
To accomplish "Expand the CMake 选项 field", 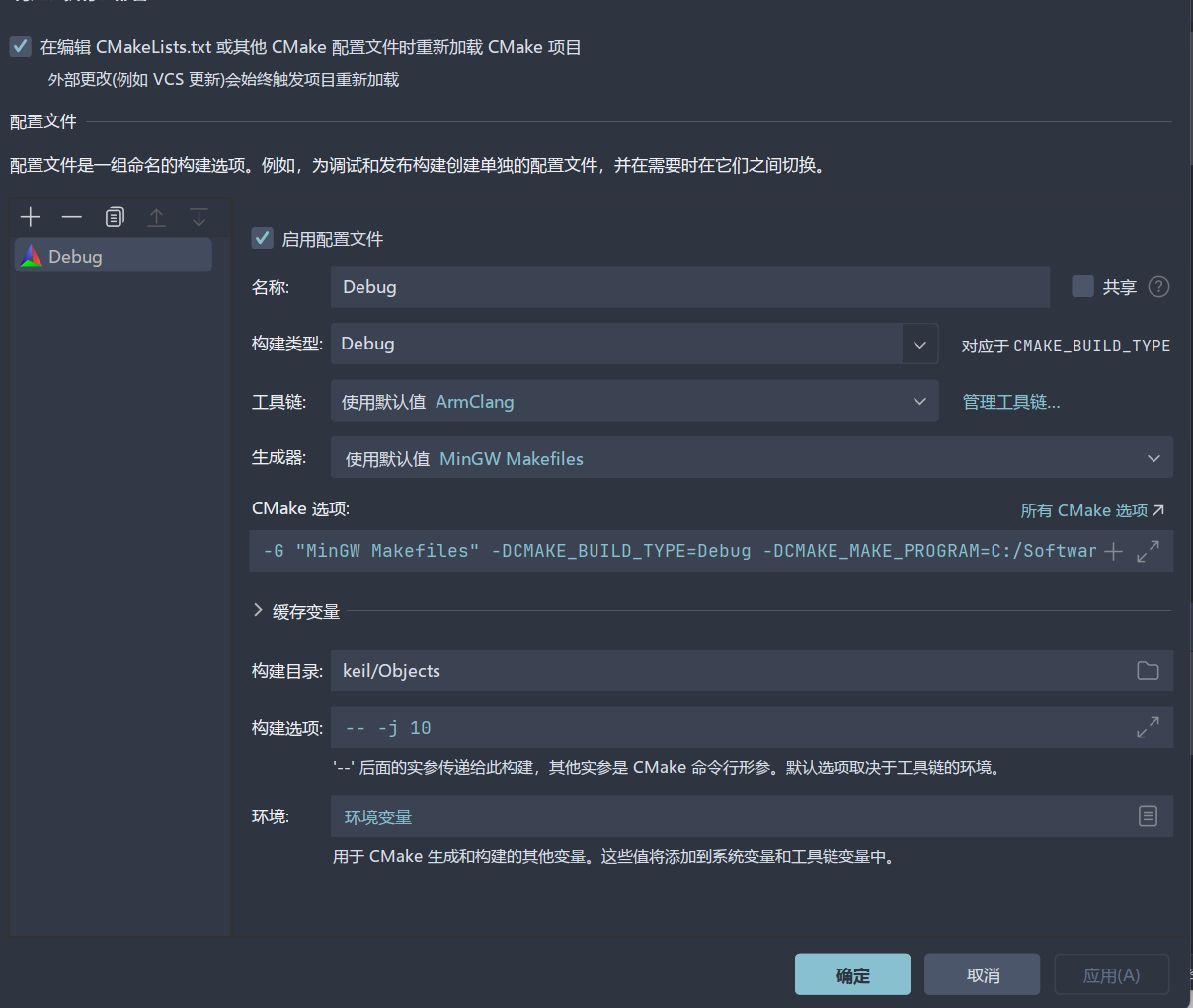I will coord(1148,552).
